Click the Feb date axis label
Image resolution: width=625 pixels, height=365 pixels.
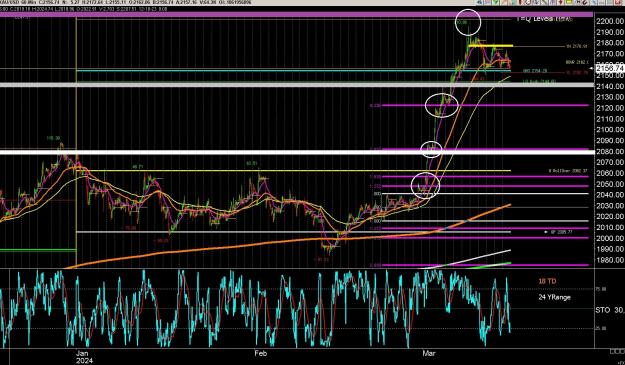260,353
